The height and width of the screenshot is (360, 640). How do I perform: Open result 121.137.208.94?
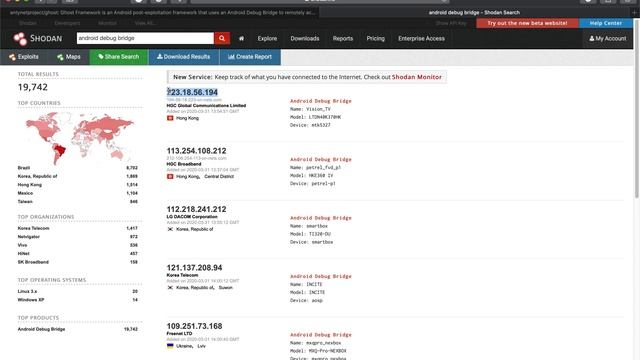[194, 268]
